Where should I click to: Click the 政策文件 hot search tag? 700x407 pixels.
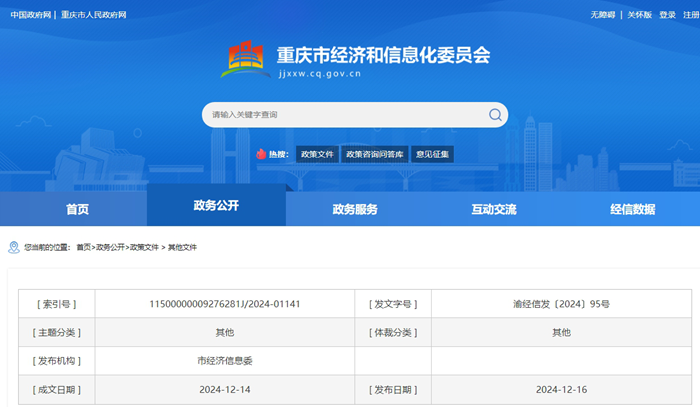(317, 154)
